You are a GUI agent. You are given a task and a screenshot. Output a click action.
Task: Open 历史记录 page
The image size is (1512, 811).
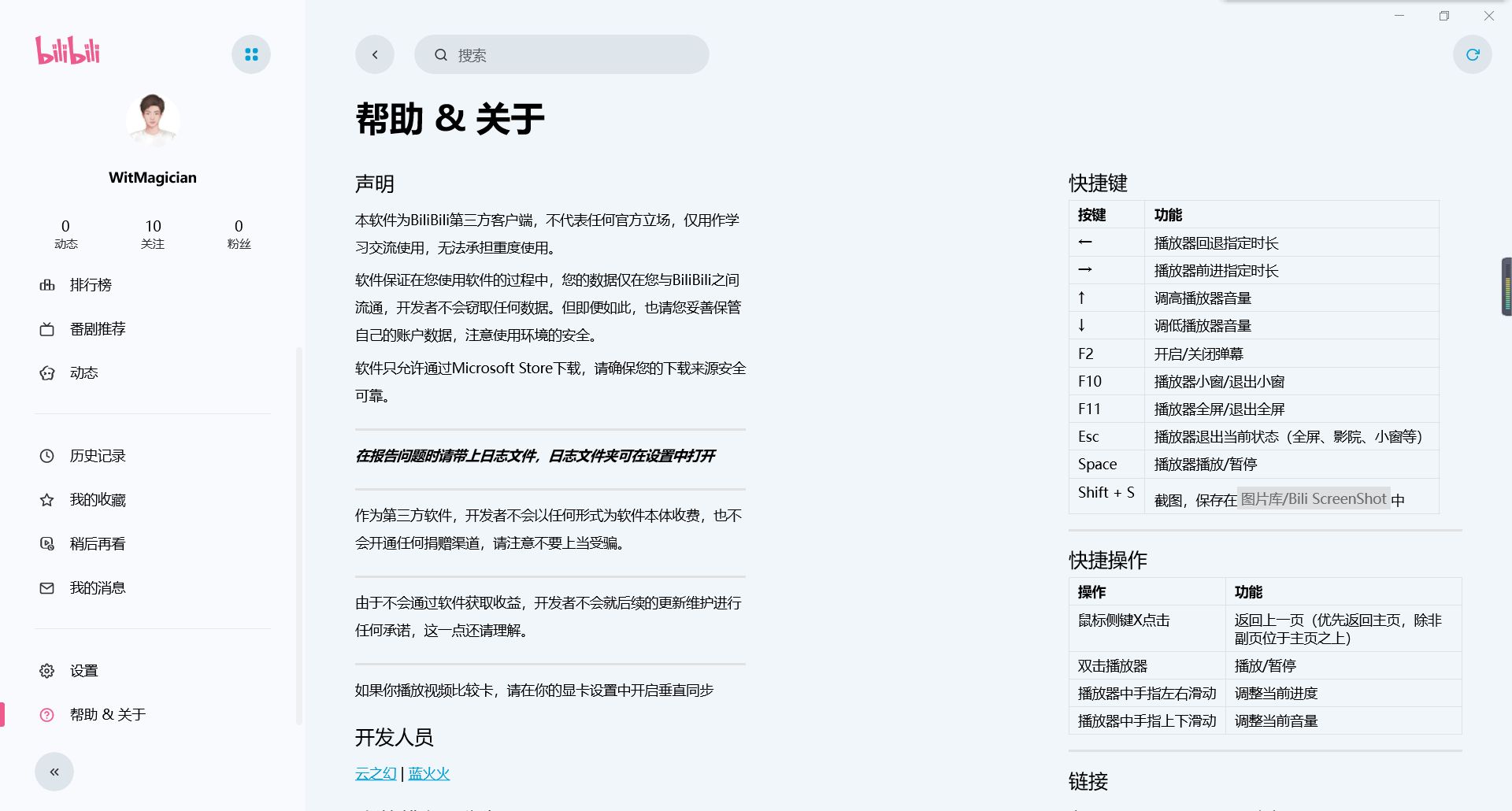coord(153,456)
